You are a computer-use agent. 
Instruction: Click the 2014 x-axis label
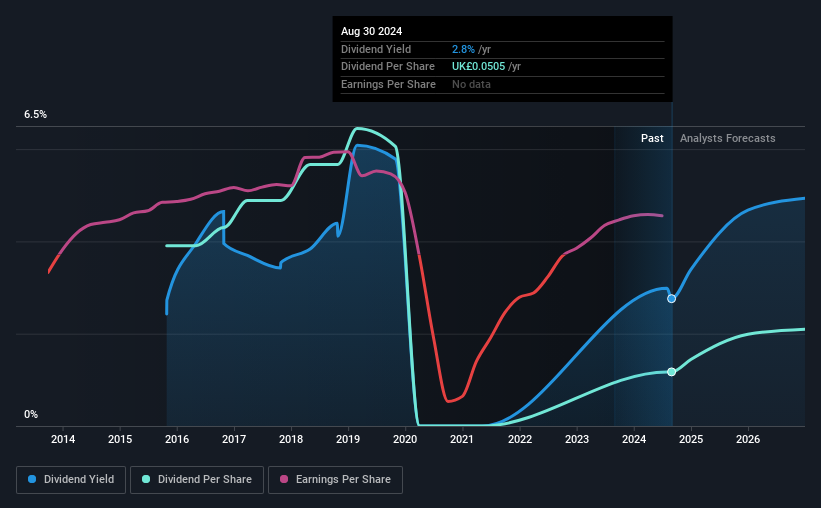63,439
